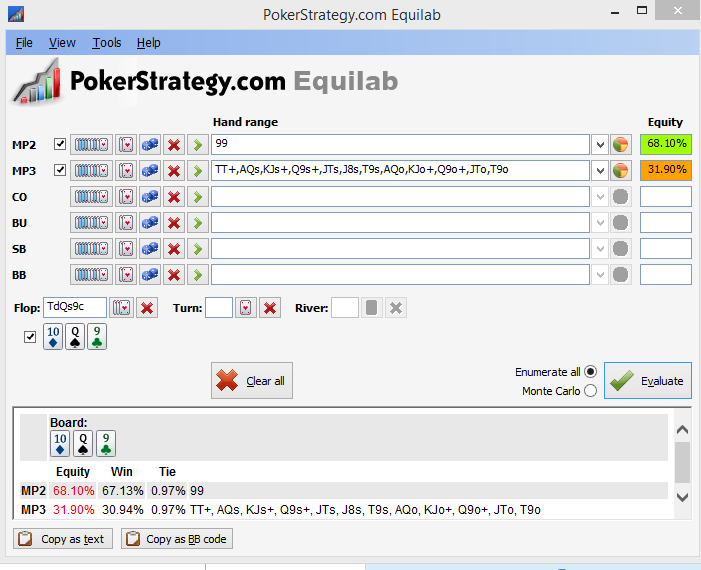Image resolution: width=701 pixels, height=570 pixels.
Task: Open flop card selector icon
Action: pyautogui.click(x=122, y=308)
